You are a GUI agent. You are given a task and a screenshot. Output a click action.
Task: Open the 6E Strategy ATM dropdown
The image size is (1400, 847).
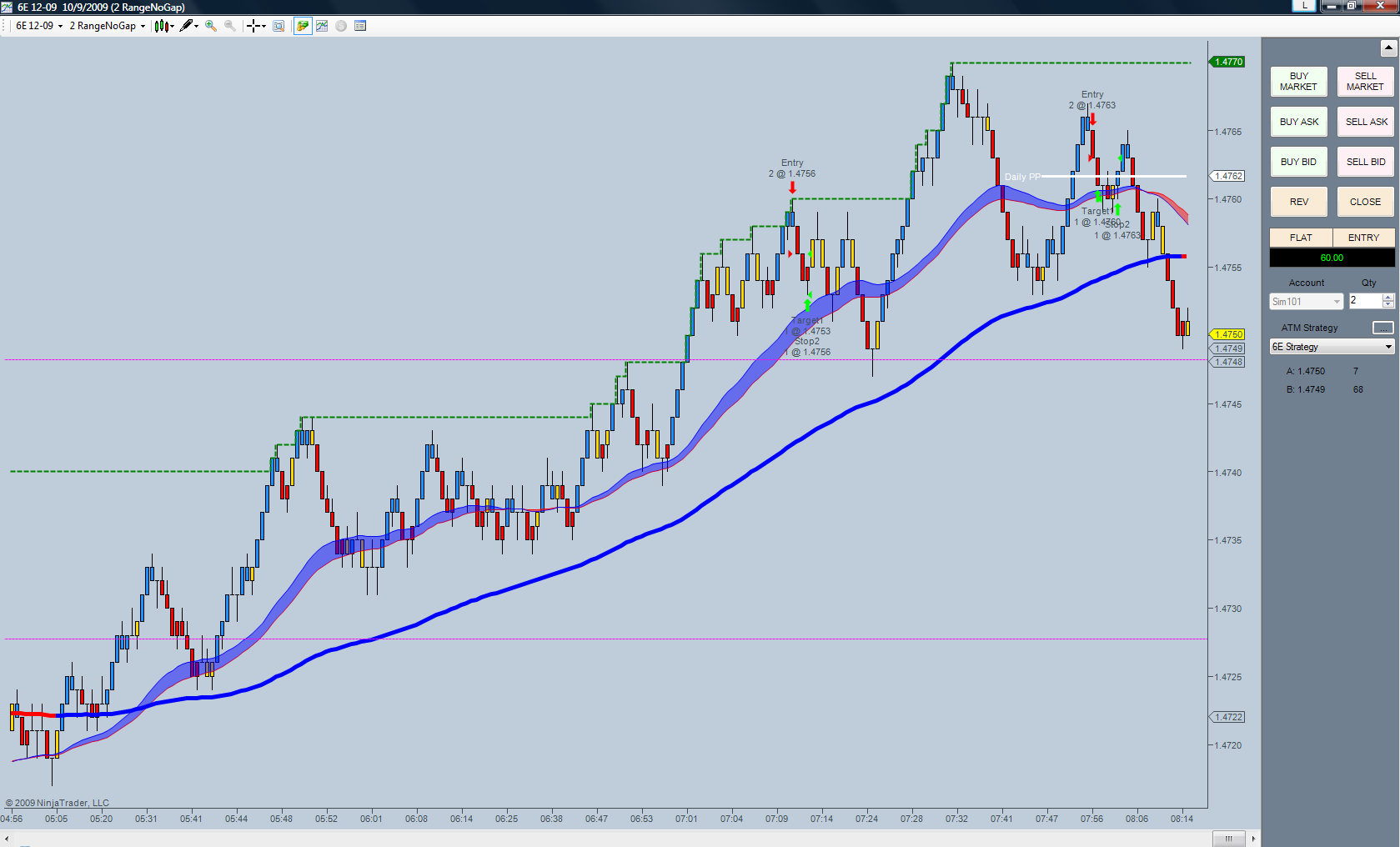point(1332,347)
